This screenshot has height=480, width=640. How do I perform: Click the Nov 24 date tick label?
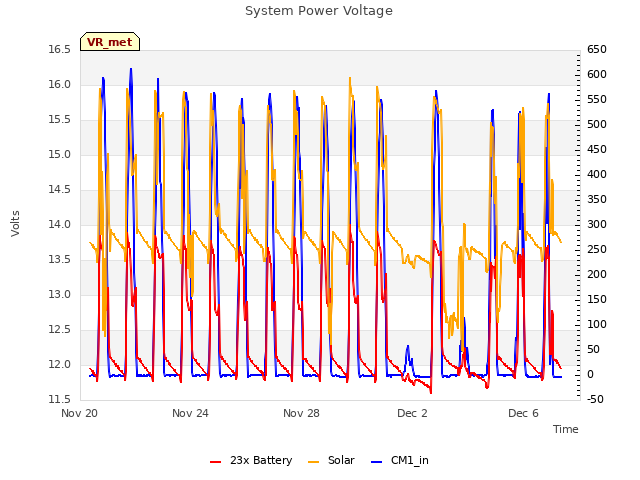pyautogui.click(x=190, y=413)
